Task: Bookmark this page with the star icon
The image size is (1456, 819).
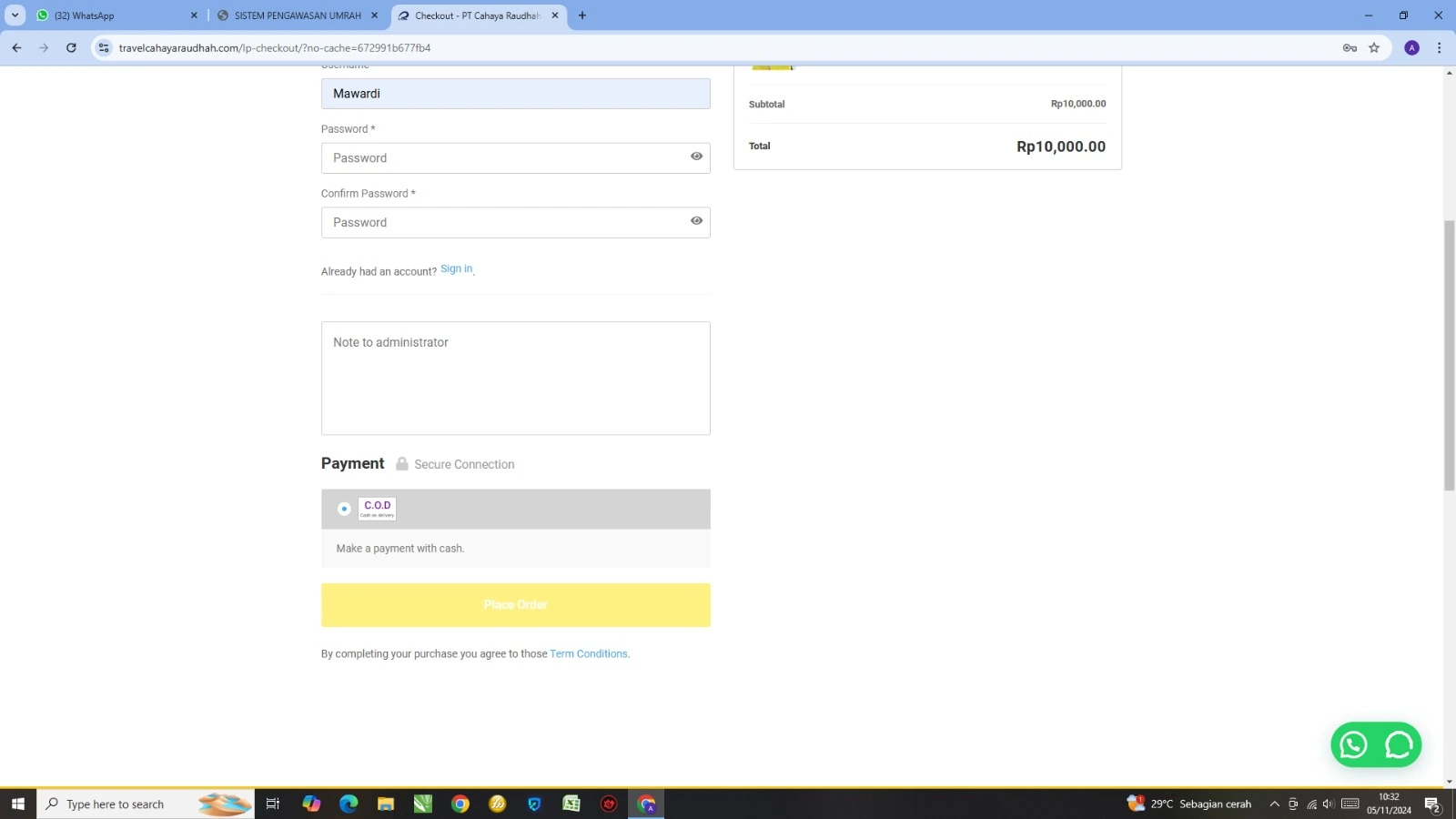Action: 1374,48
